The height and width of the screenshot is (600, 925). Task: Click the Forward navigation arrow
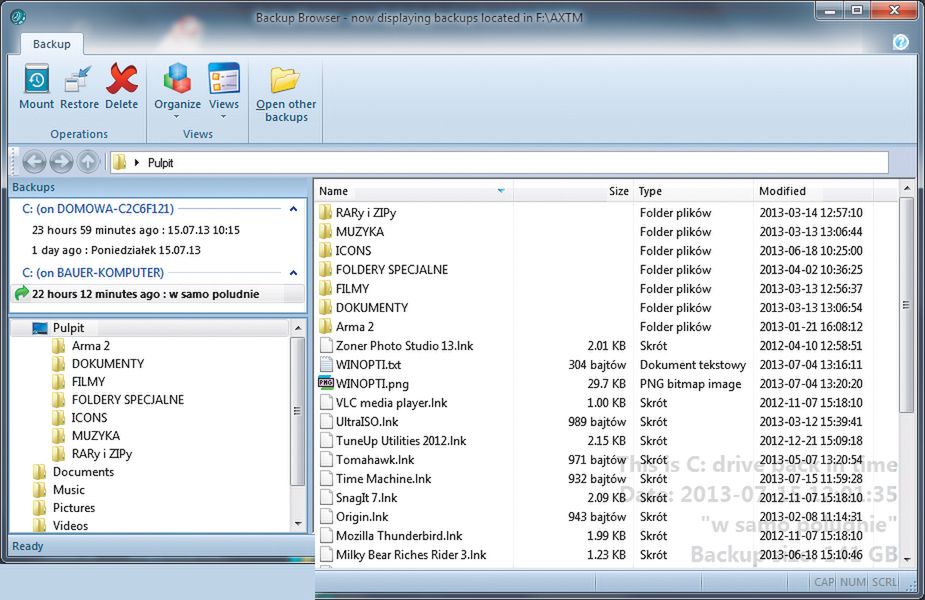61,162
